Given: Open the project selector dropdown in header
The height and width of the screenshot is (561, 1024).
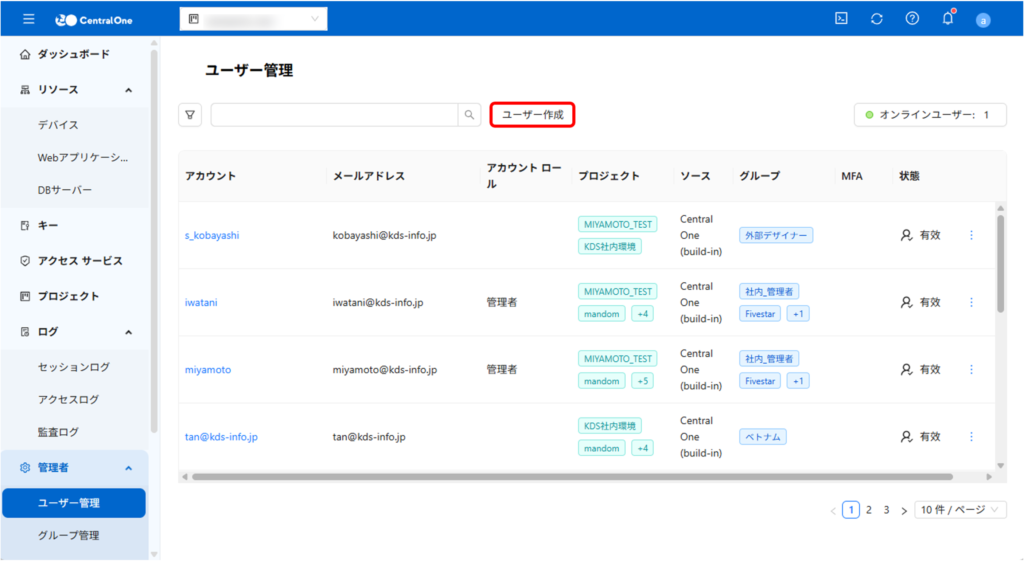Looking at the screenshot, I should click(253, 19).
